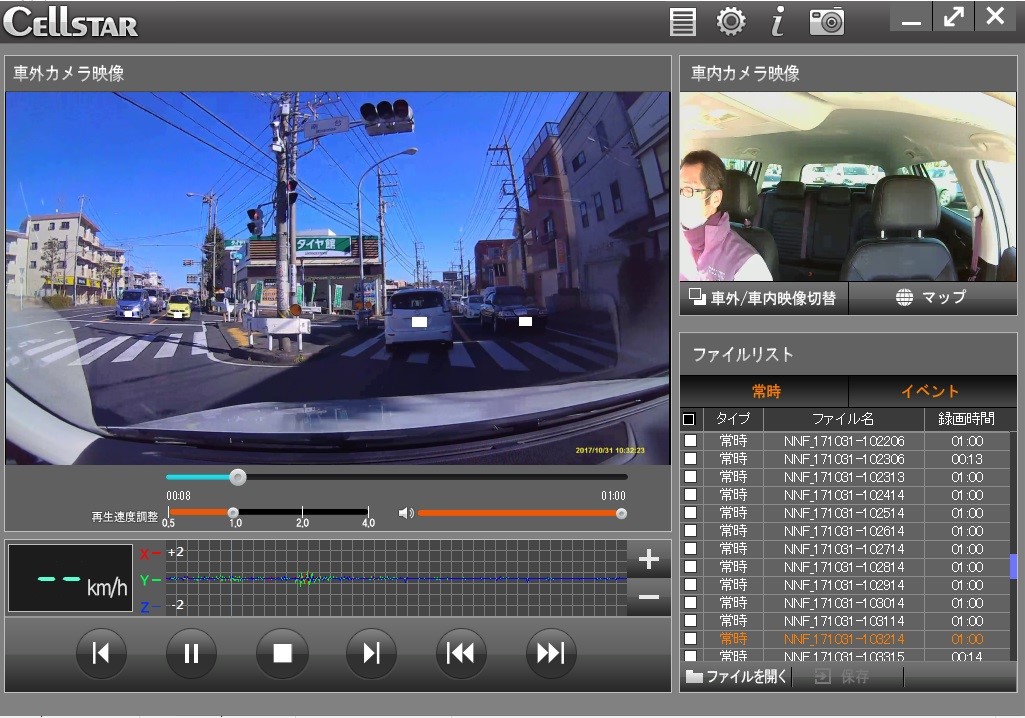This screenshot has height=718, width=1025.
Task: Step back one frame
Action: coord(101,654)
